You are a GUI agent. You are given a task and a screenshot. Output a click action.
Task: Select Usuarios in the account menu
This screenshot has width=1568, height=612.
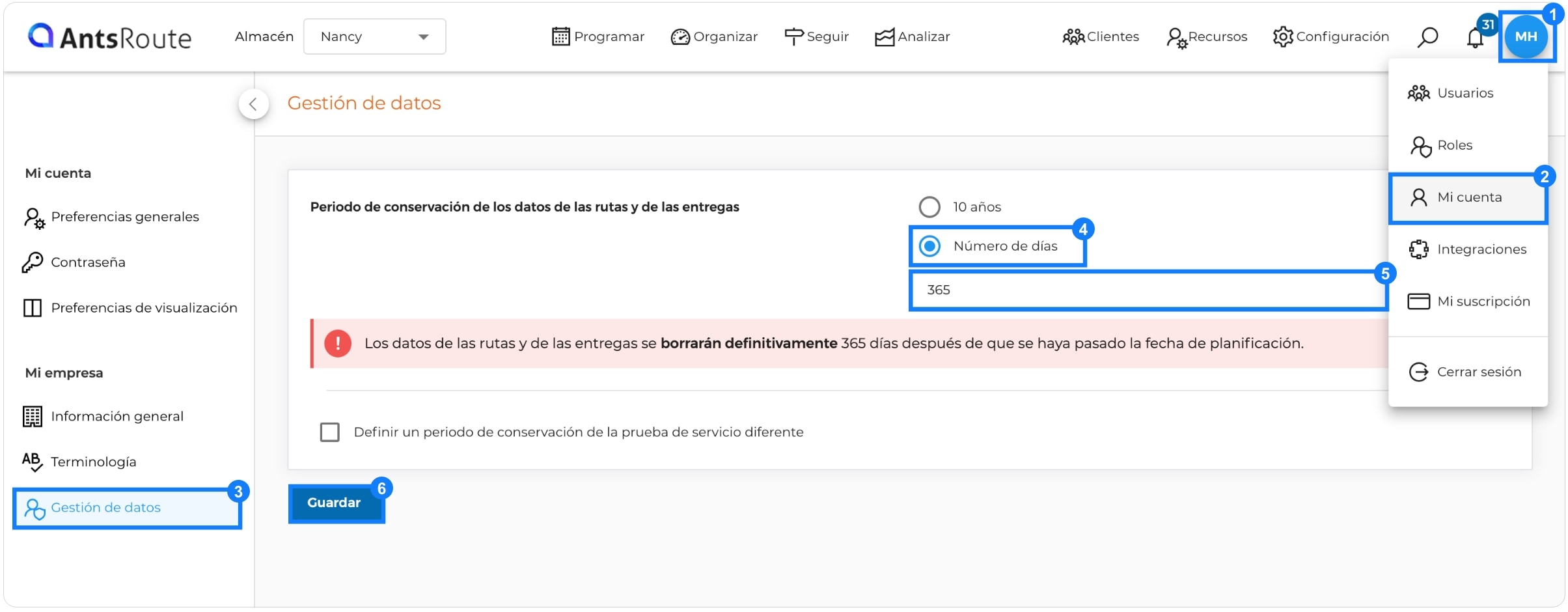tap(1468, 93)
